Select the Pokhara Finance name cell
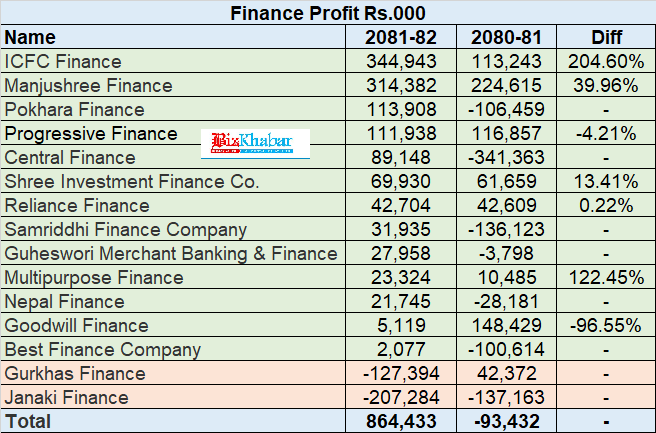The height and width of the screenshot is (433, 656). [173, 109]
